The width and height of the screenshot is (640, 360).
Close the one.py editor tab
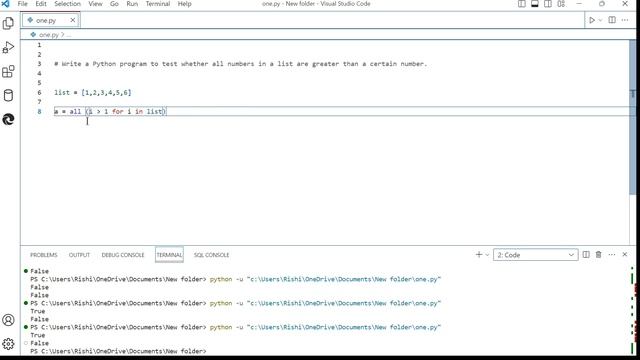tap(73, 20)
